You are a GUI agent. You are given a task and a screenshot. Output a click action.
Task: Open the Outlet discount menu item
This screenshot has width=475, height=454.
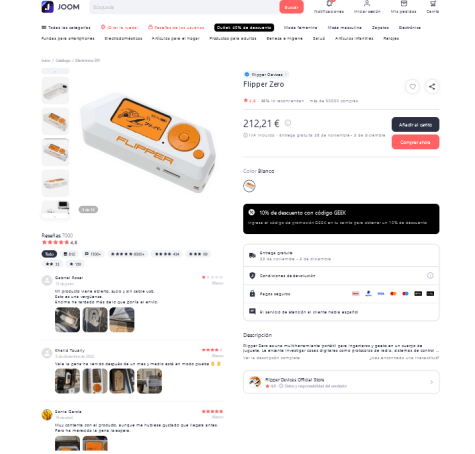(244, 28)
